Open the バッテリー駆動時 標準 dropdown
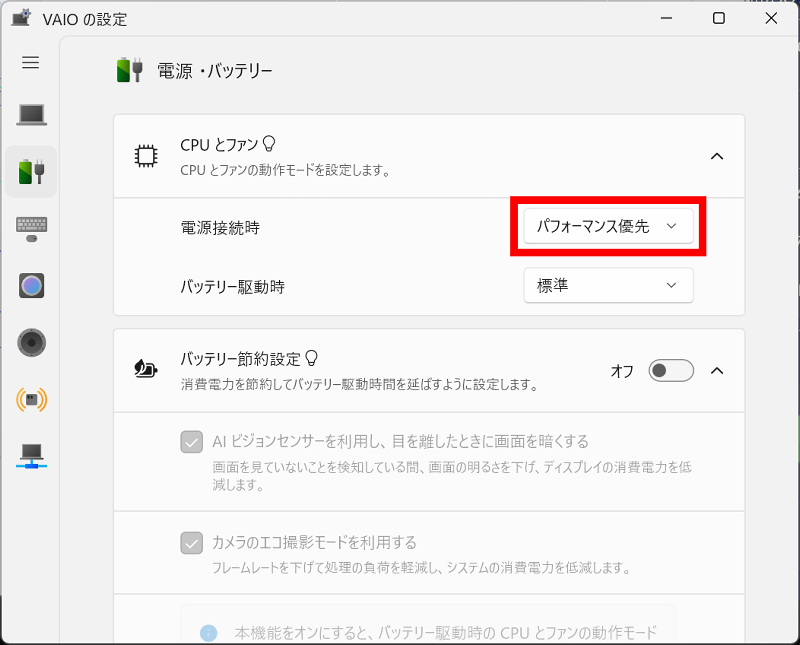Screen dimensions: 800x645 point(608,286)
